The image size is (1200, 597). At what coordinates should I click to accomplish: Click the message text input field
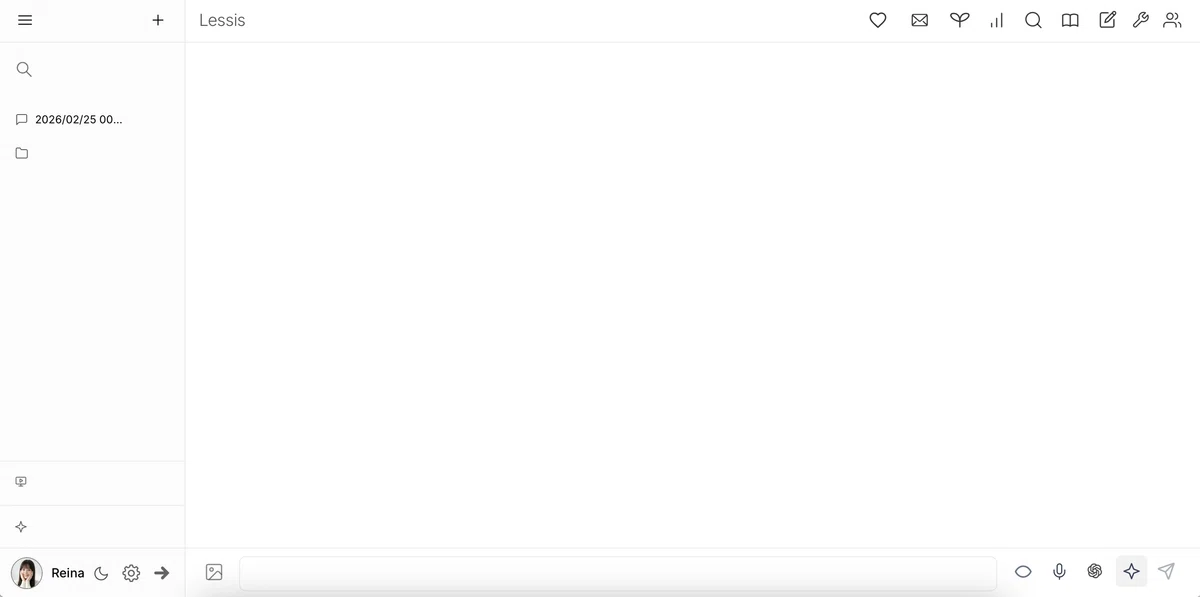coord(618,572)
